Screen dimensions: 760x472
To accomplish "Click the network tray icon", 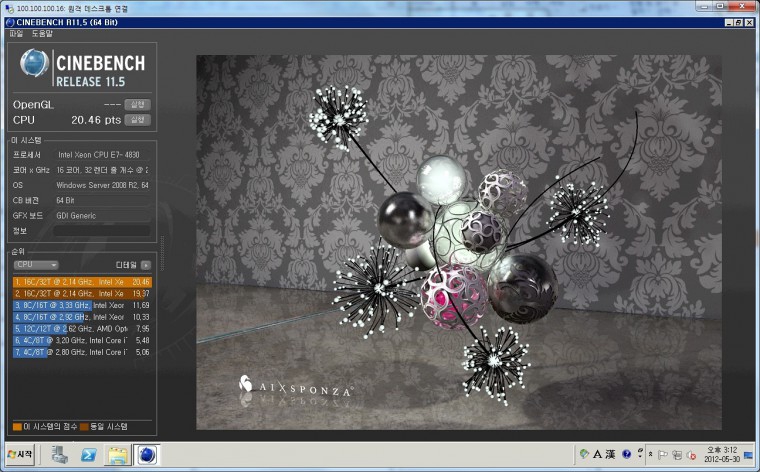I will coord(677,455).
